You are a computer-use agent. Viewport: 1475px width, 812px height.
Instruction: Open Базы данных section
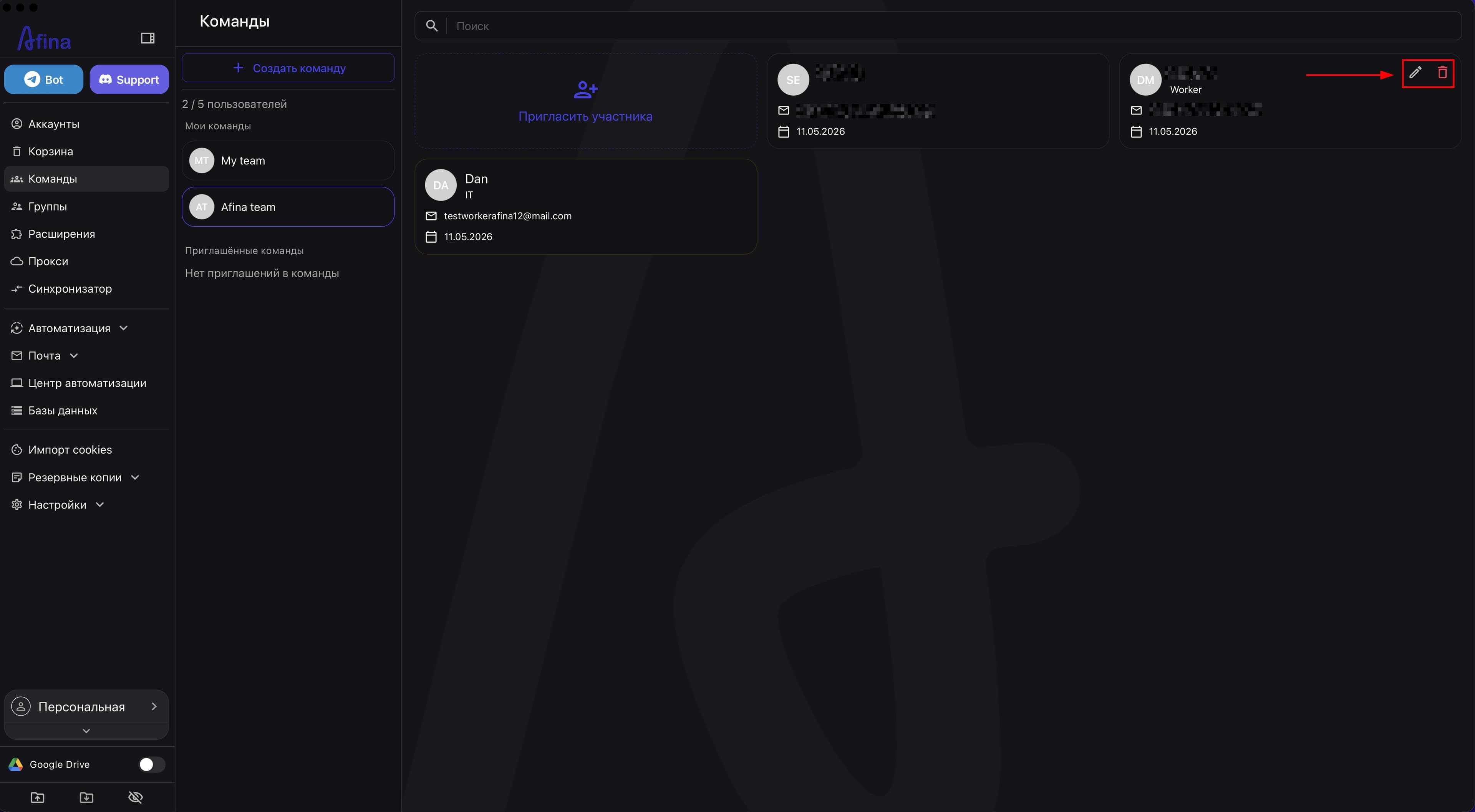click(86, 411)
